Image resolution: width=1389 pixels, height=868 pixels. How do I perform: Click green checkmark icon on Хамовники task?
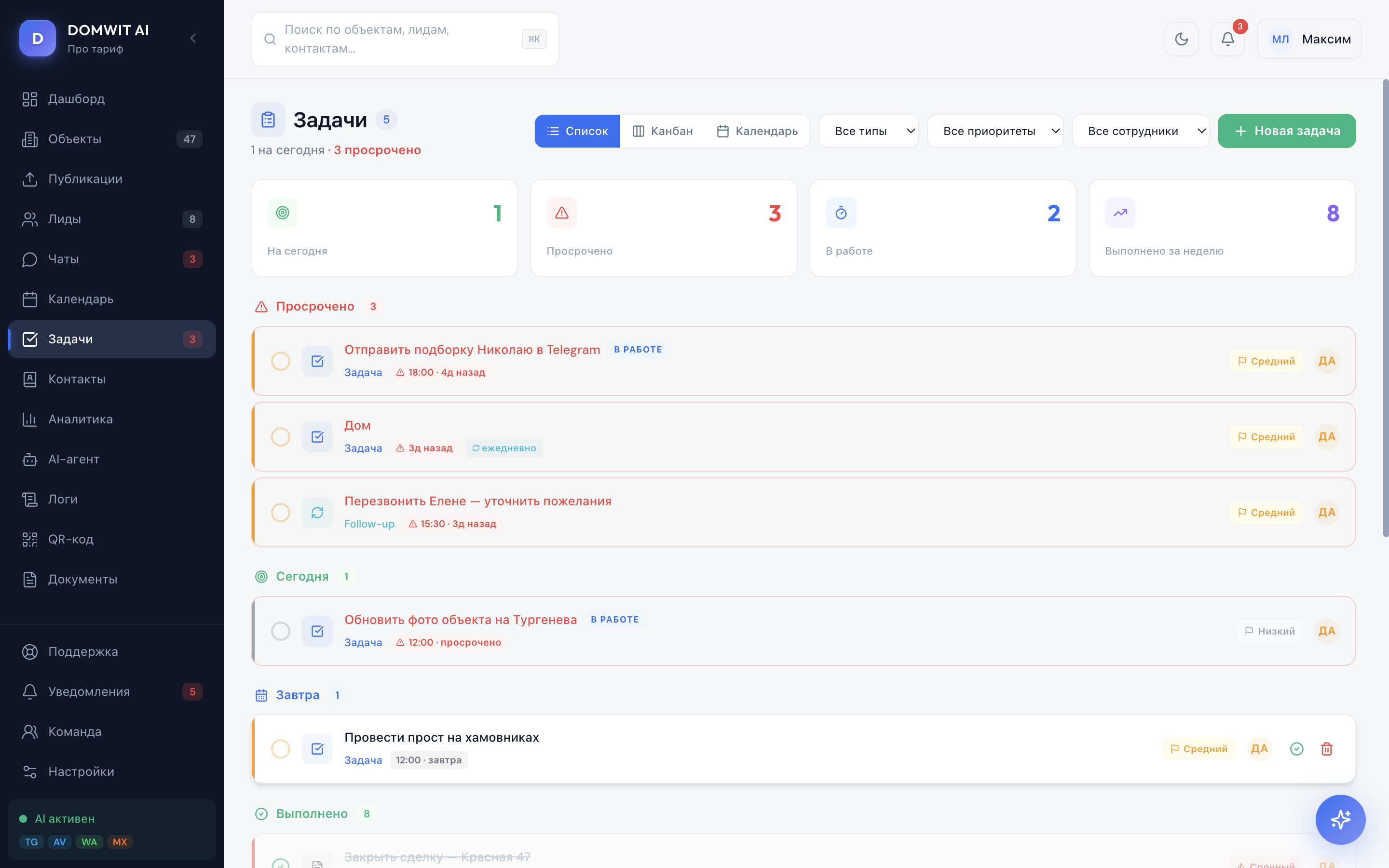point(1296,748)
